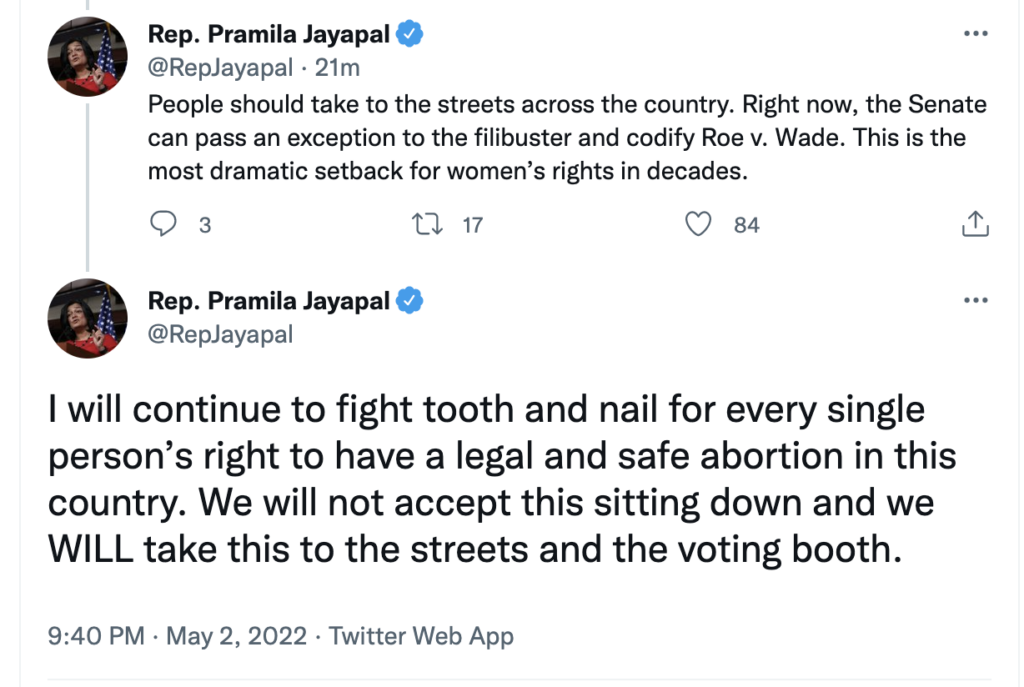Click the verified badge on second tweet
The image size is (1024, 687).
(411, 300)
